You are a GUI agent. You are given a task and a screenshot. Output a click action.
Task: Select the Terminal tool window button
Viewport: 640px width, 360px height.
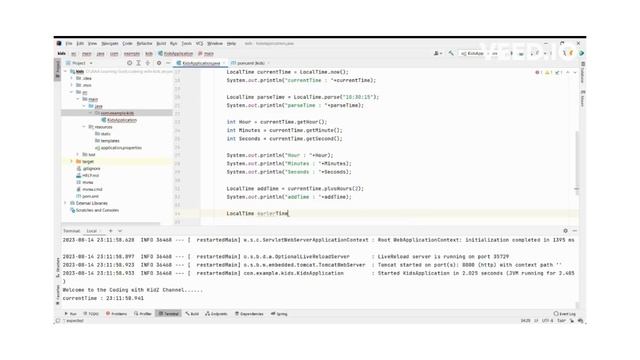(x=169, y=314)
